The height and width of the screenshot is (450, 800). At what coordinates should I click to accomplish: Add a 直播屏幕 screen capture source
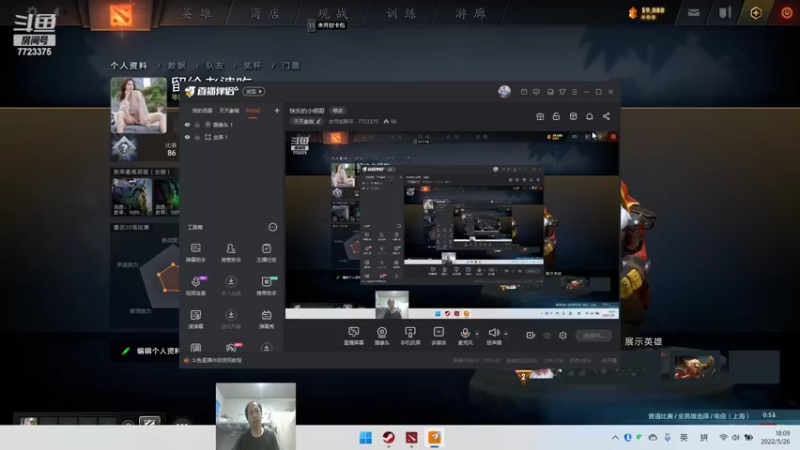click(353, 336)
